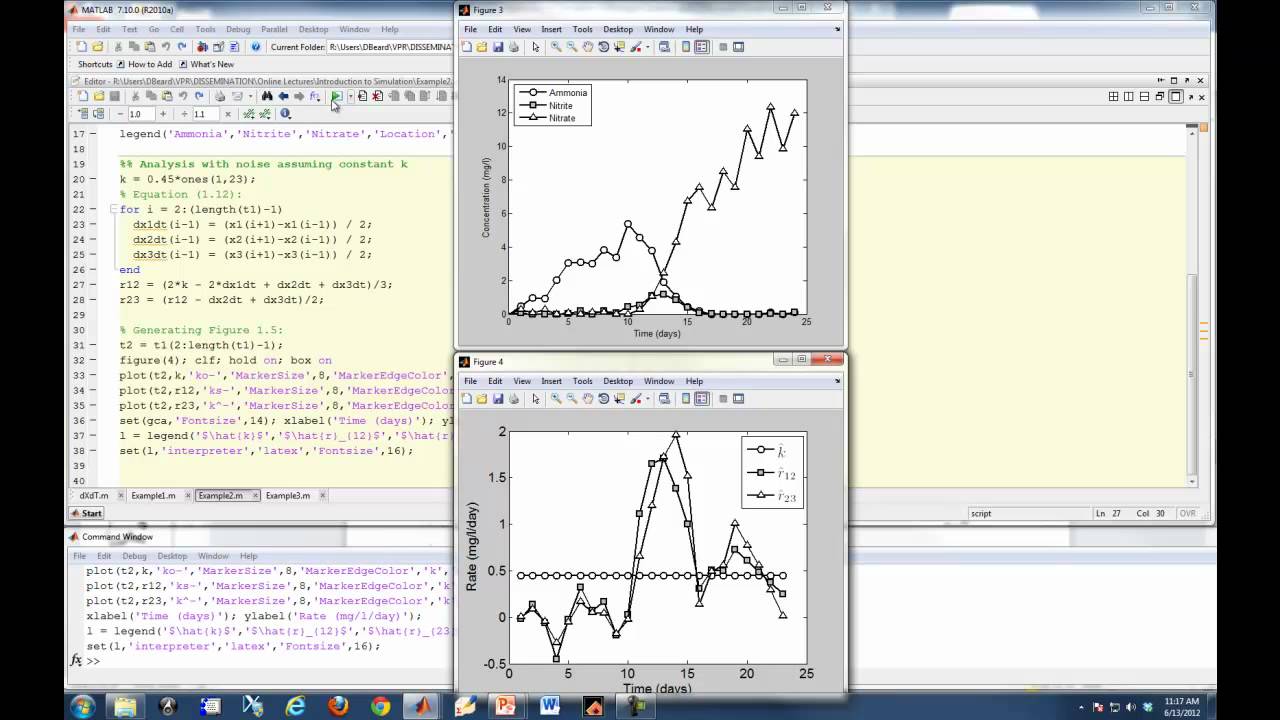
Task: Open the Insert menu in Figure 3
Action: tap(551, 29)
